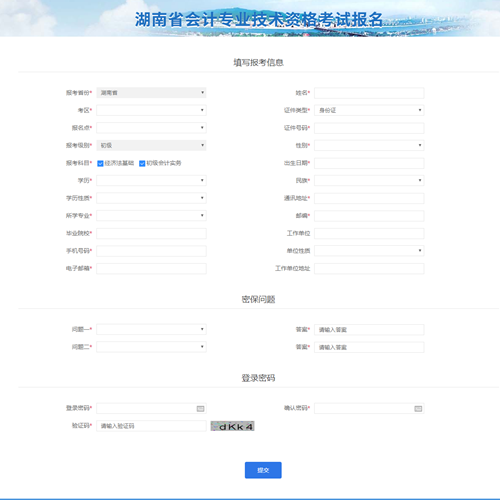Open the 报考级别 dropdown showing 初级
This screenshot has width=500, height=500.
click(x=151, y=145)
